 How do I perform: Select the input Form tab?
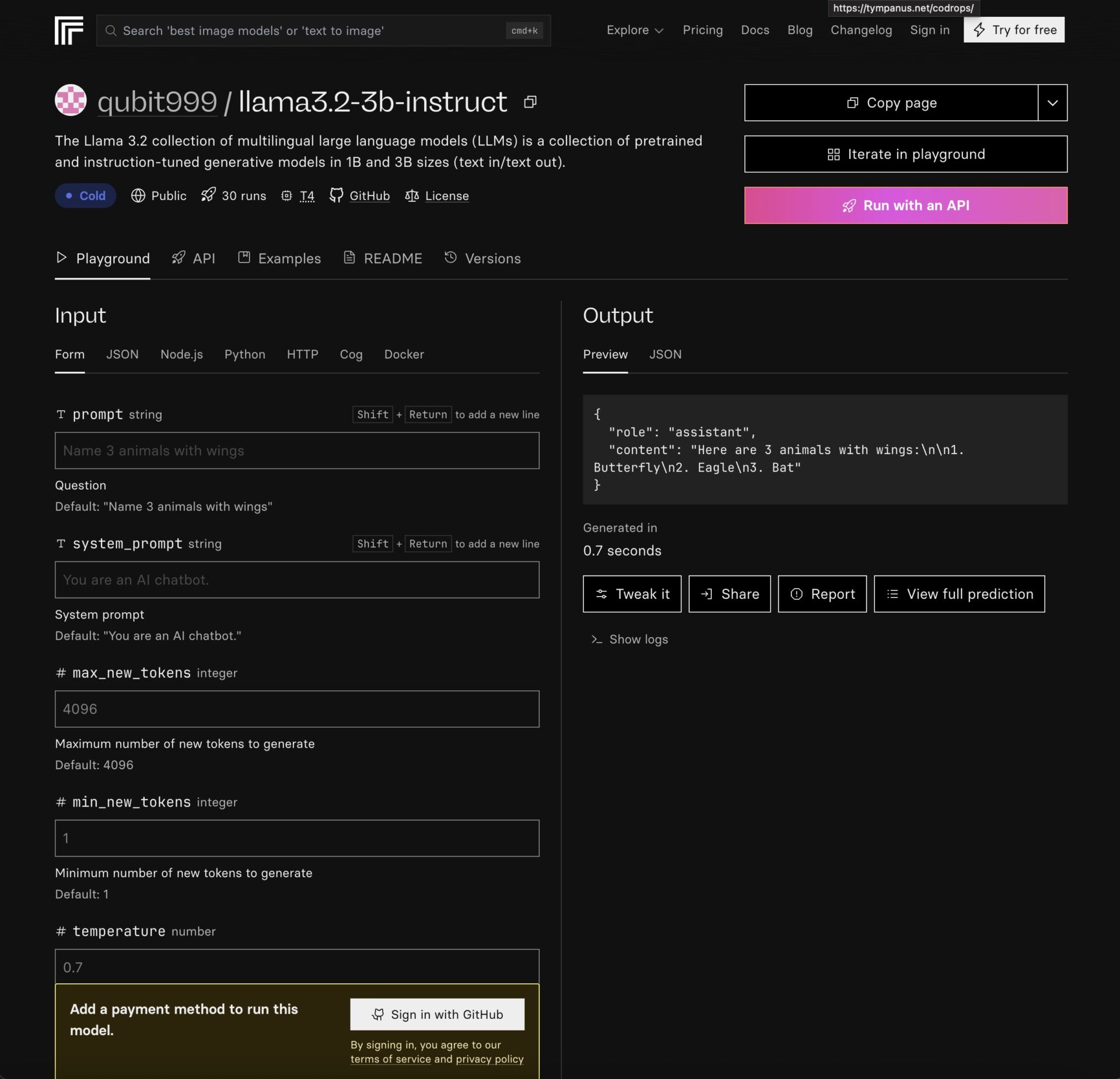point(70,354)
